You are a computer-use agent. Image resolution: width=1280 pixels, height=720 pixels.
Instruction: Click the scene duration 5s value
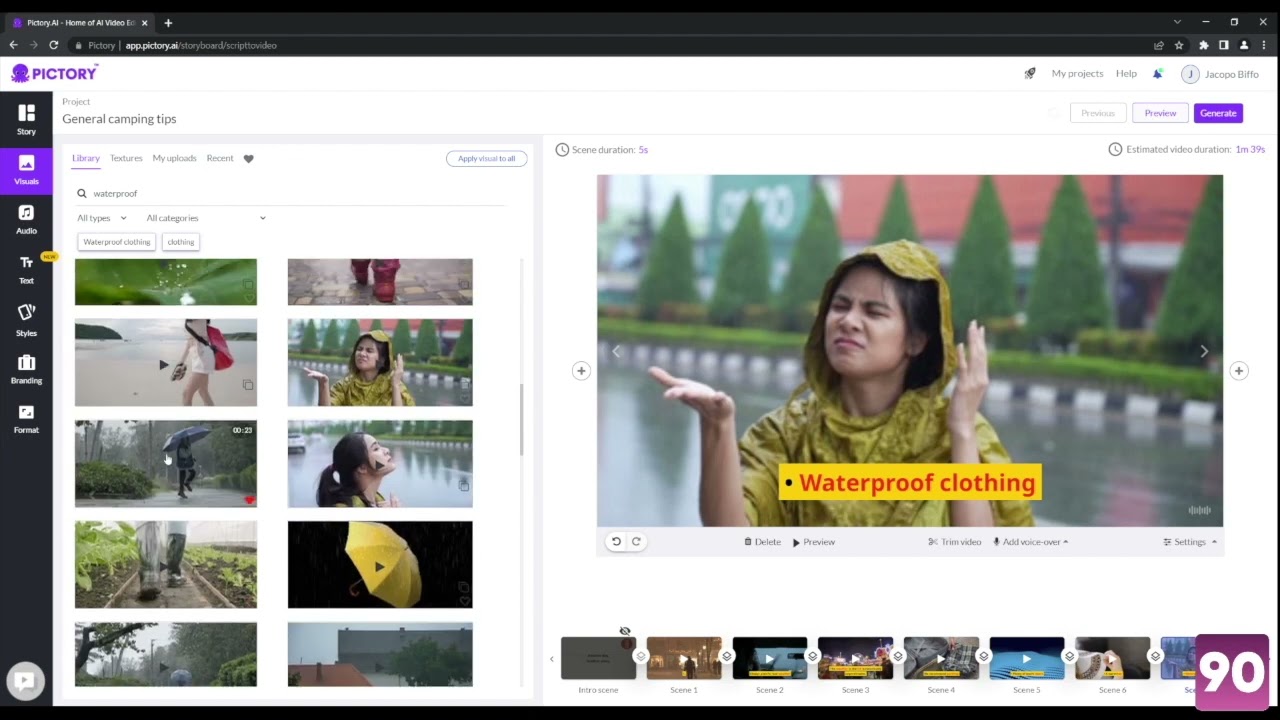643,150
